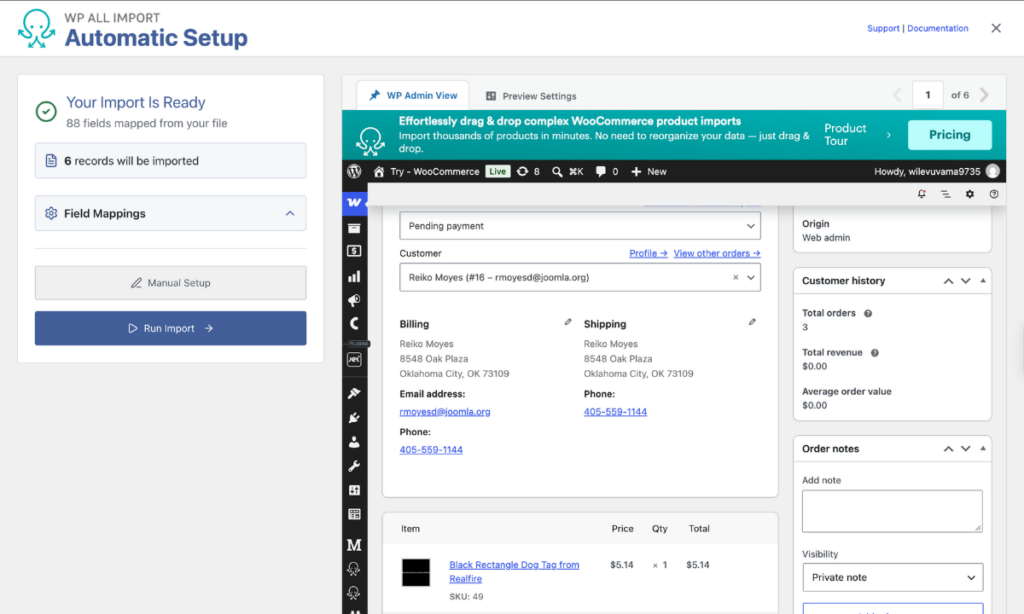Click Total revenue help tooltip icon
The height and width of the screenshot is (614, 1024).
(x=874, y=353)
